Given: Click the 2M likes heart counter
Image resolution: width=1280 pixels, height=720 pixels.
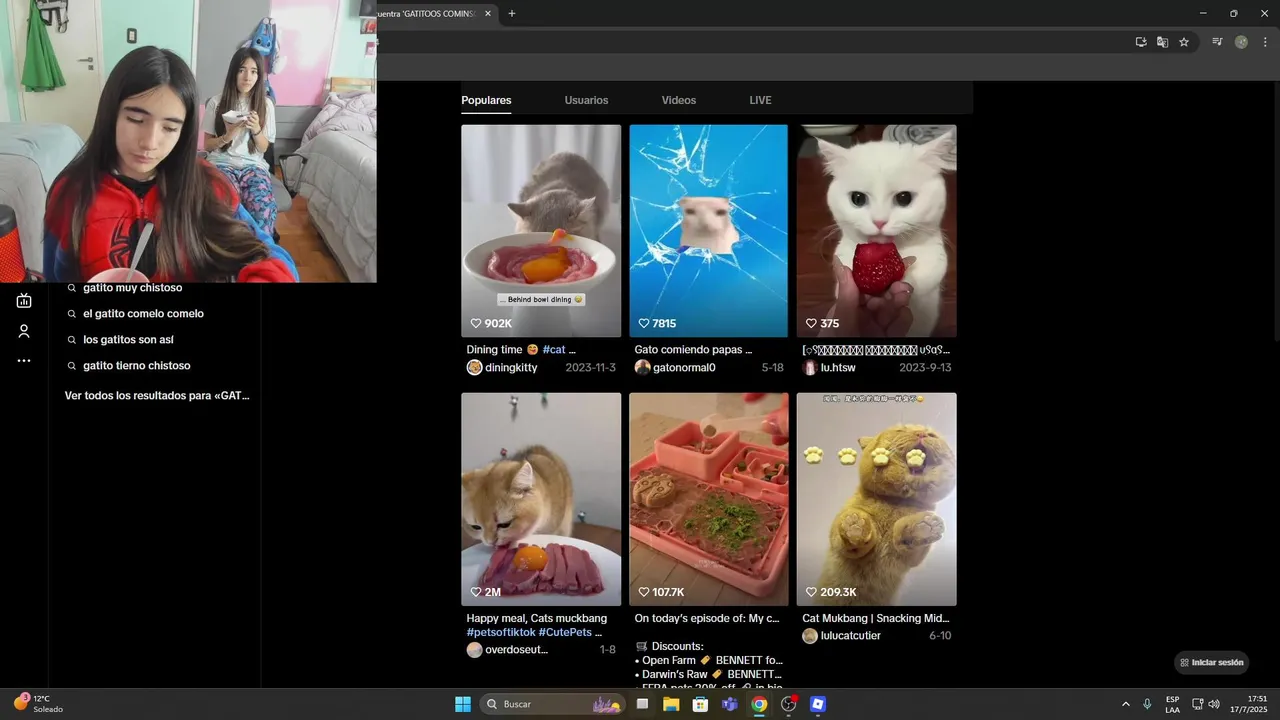Looking at the screenshot, I should coord(486,592).
